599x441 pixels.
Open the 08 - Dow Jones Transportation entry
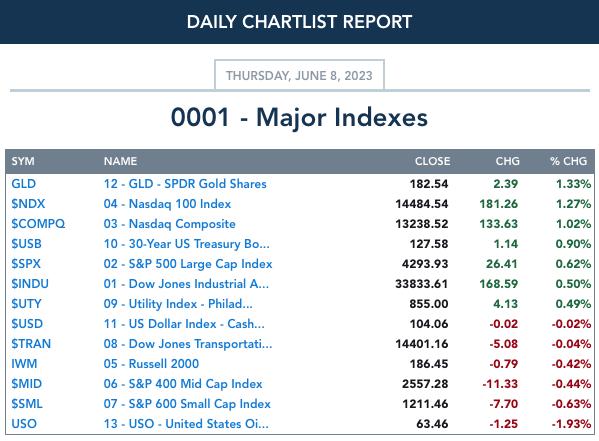tap(188, 344)
